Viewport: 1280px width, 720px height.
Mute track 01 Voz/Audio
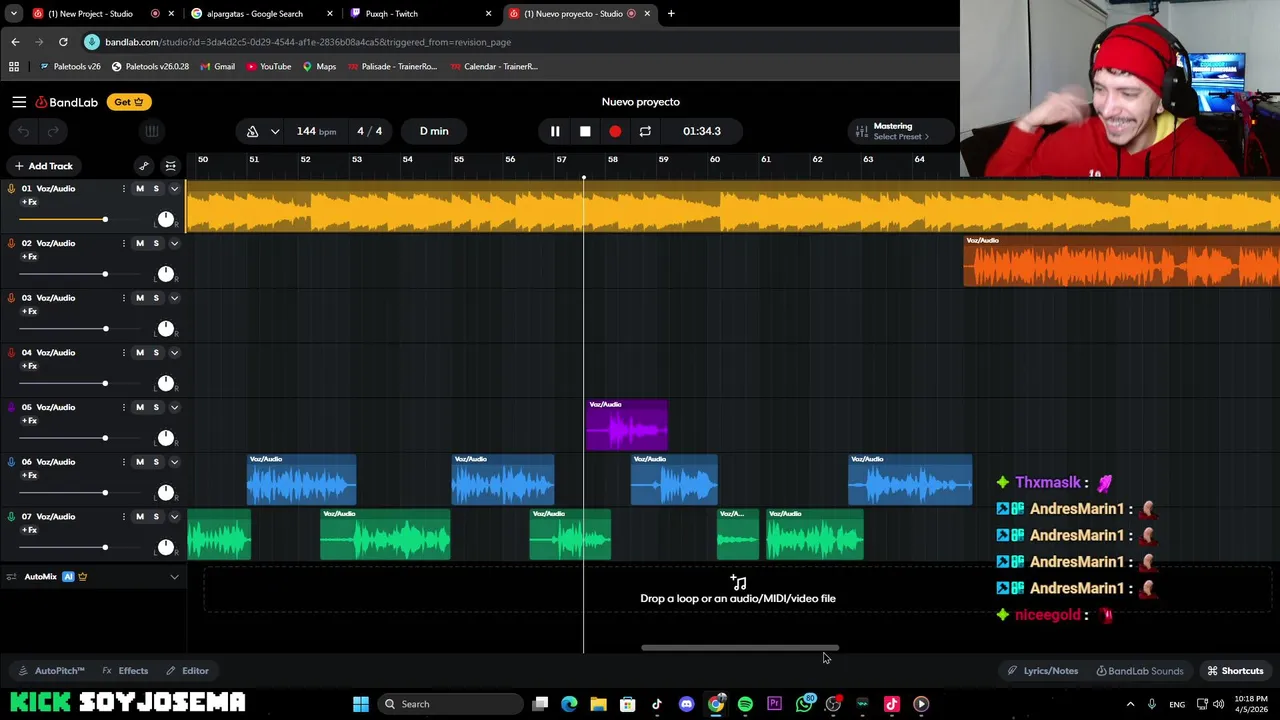140,189
